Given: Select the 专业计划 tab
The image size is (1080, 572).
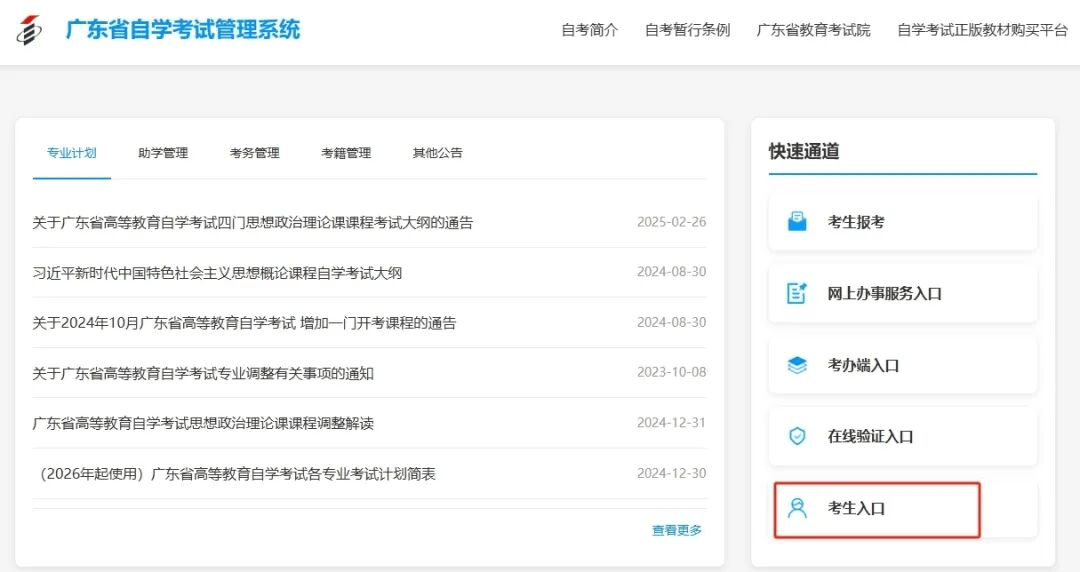Looking at the screenshot, I should pyautogui.click(x=71, y=153).
